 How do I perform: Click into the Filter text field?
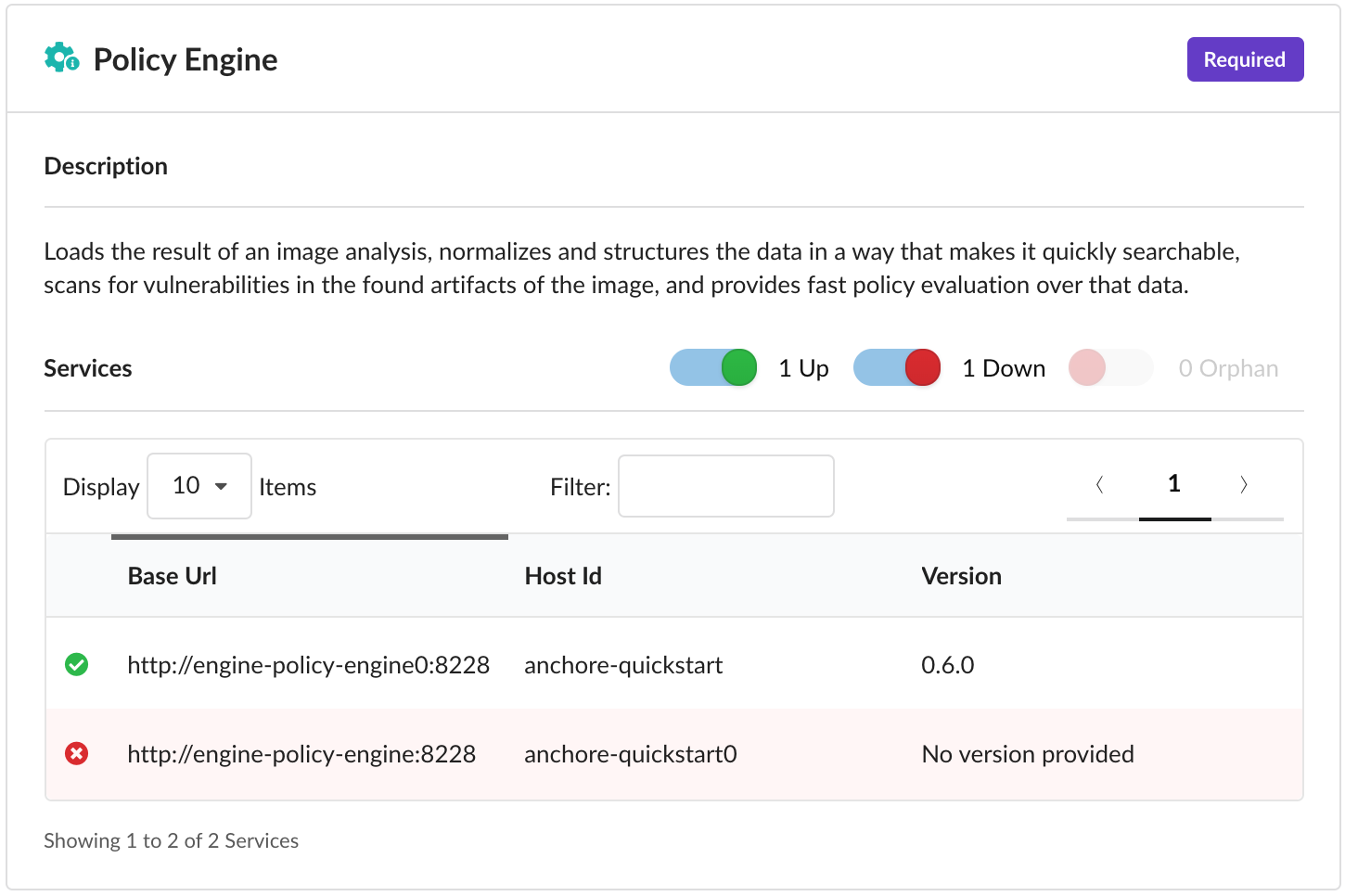pos(726,486)
